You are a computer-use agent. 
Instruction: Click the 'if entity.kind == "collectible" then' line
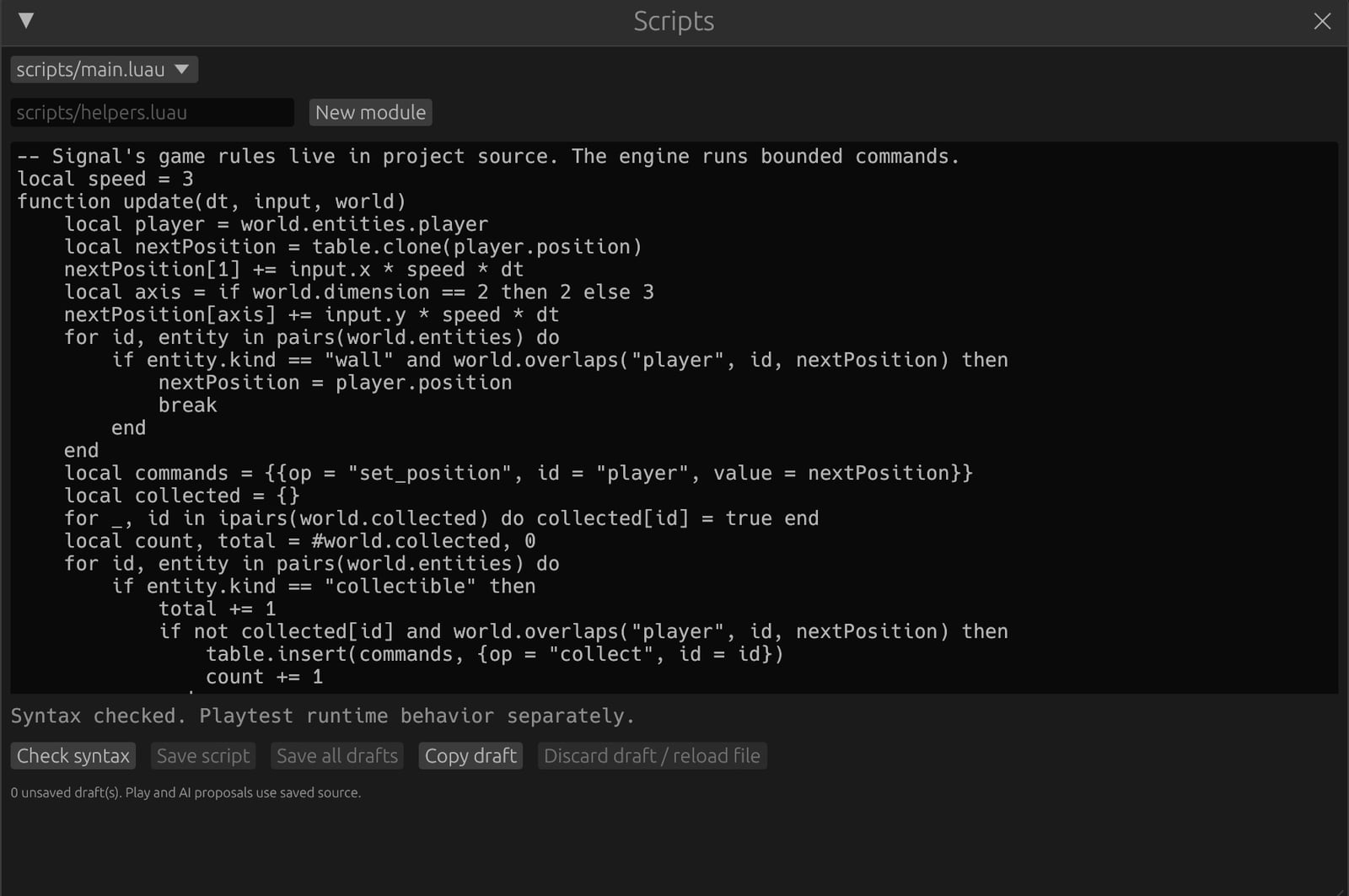point(324,586)
